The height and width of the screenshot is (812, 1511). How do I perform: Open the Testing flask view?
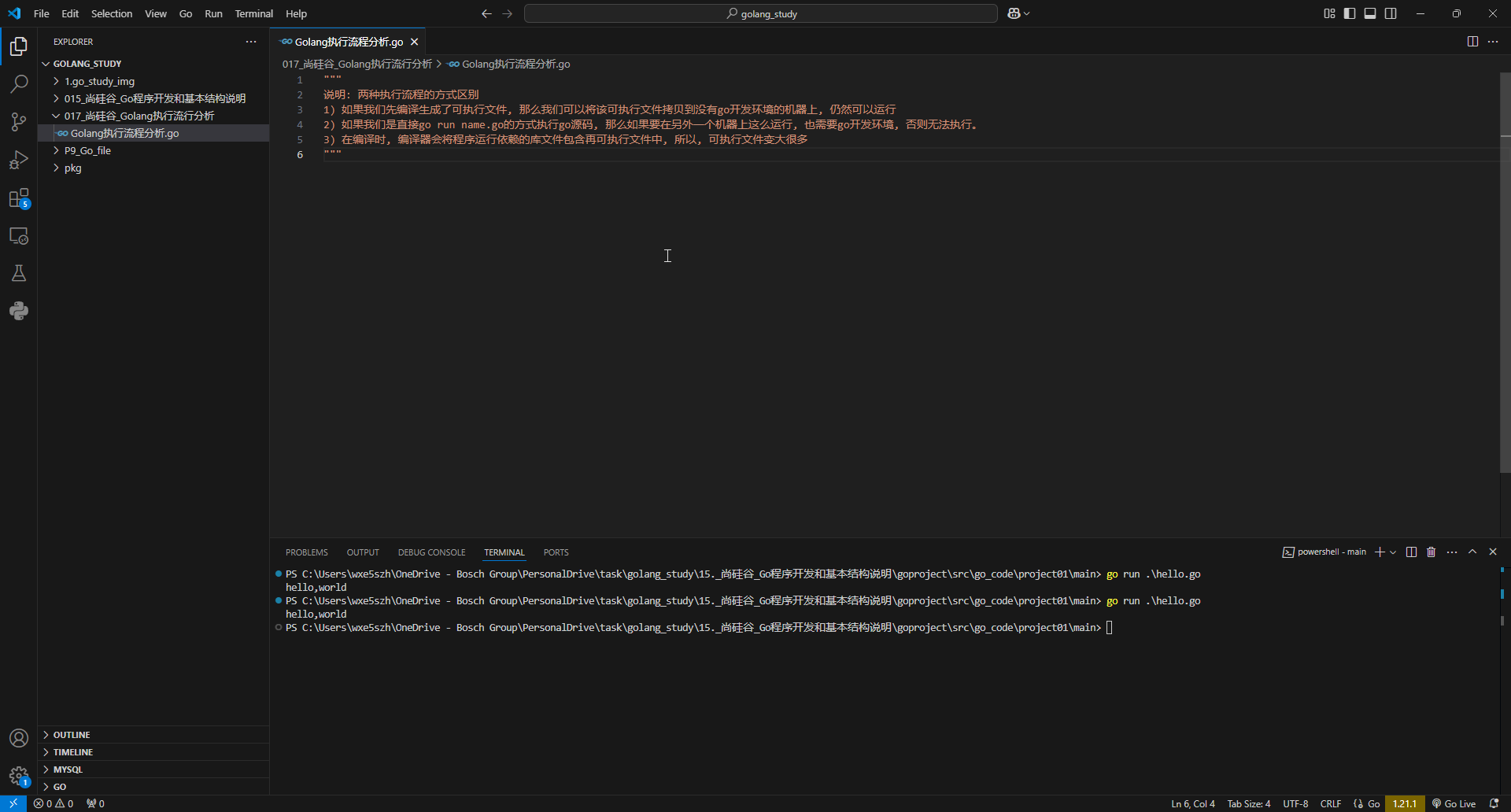coord(19,273)
